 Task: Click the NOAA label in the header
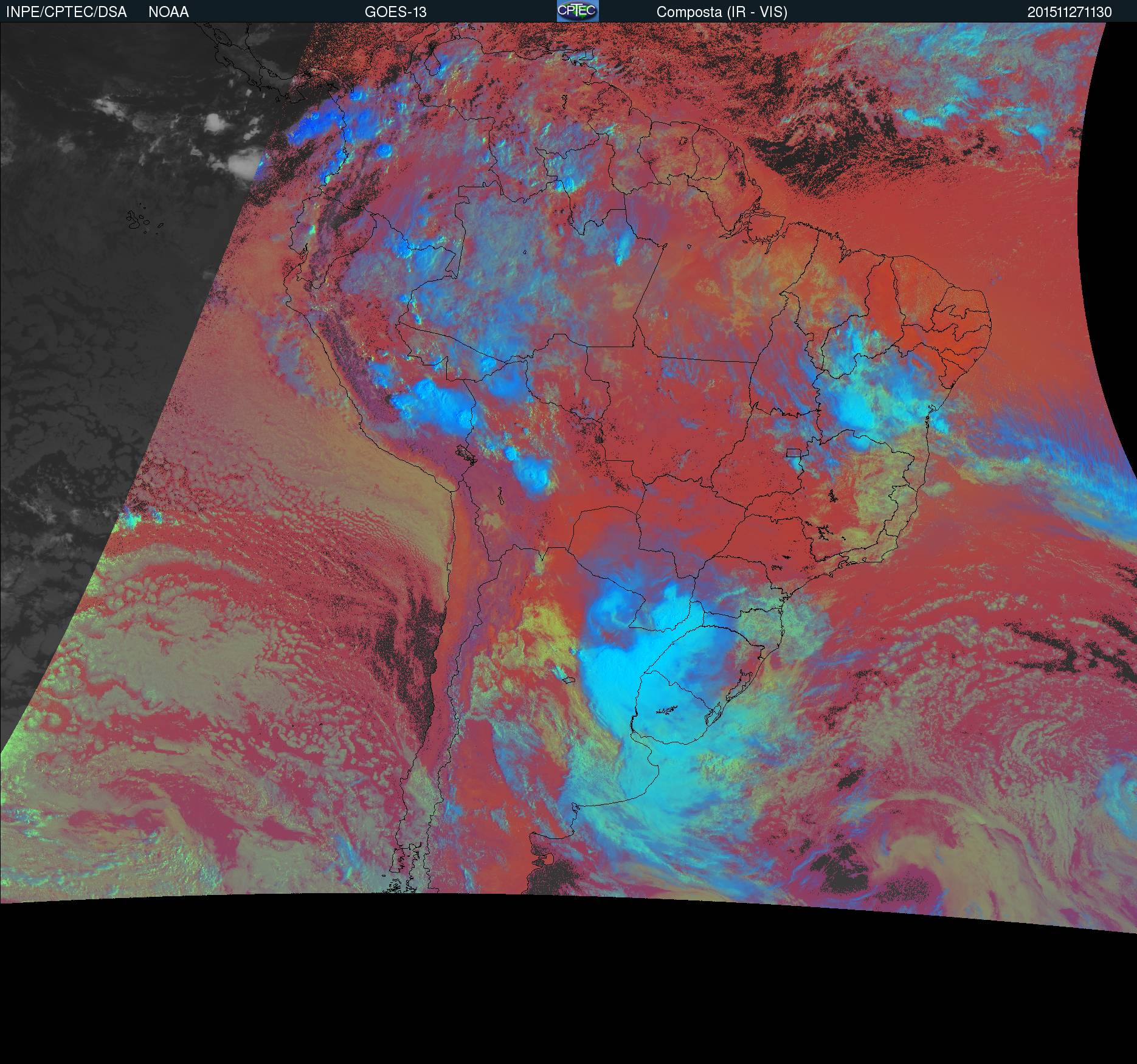pos(168,12)
